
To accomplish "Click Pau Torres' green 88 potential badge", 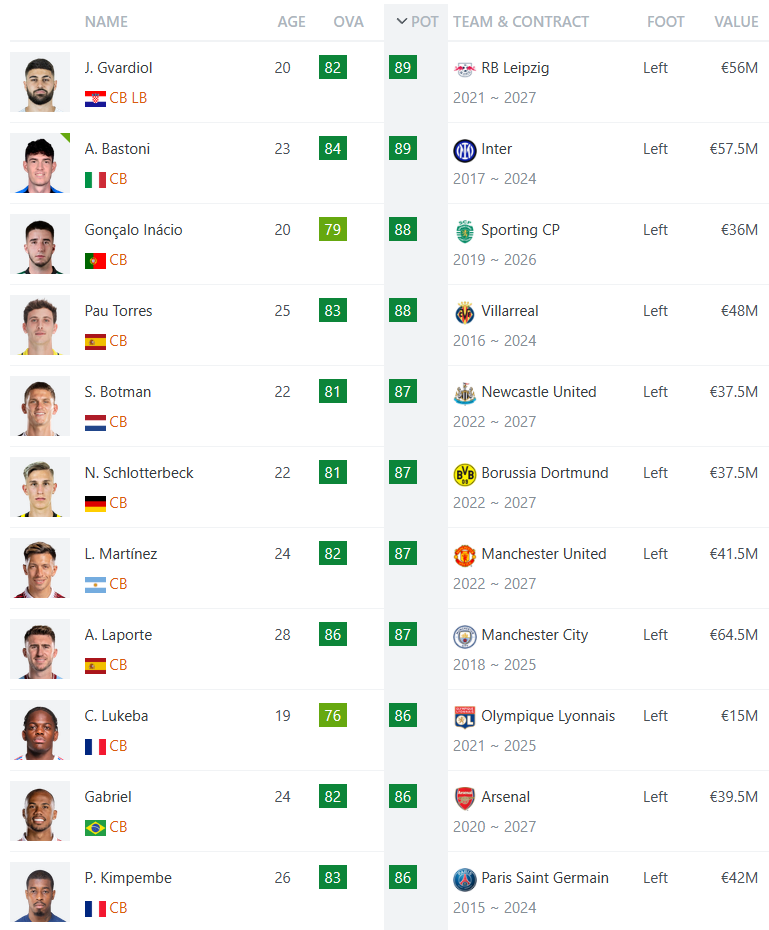I will click(403, 310).
